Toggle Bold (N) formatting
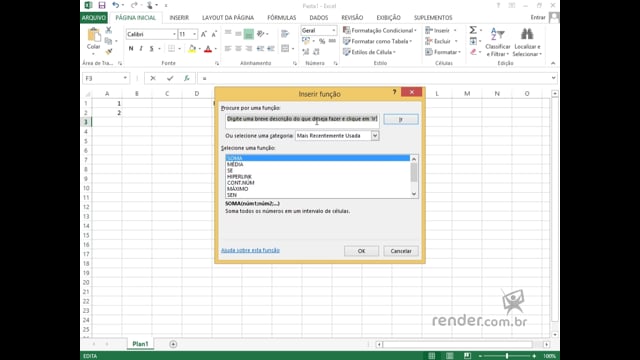Viewport: 640px width, 360px height. pyautogui.click(x=131, y=49)
